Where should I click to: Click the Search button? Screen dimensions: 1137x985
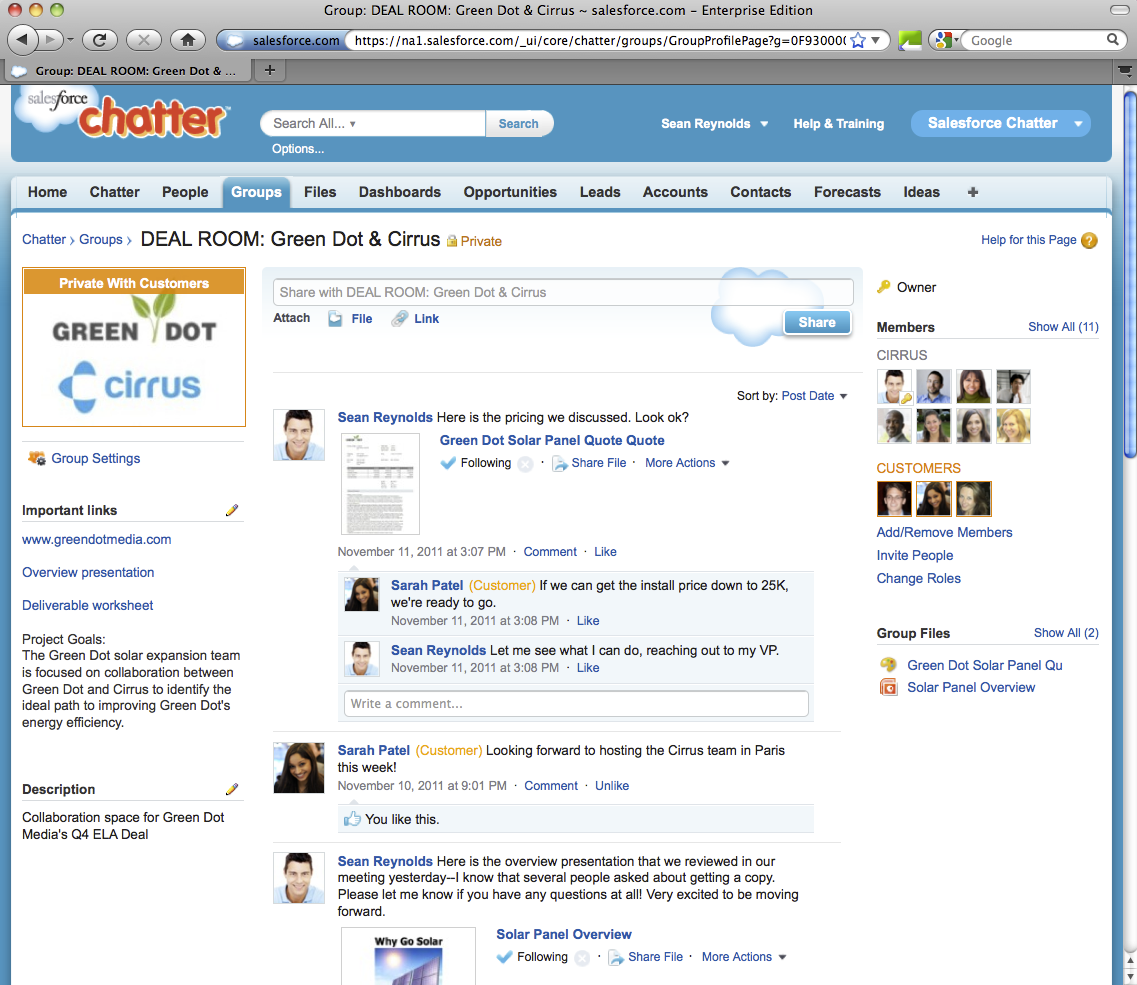[518, 123]
